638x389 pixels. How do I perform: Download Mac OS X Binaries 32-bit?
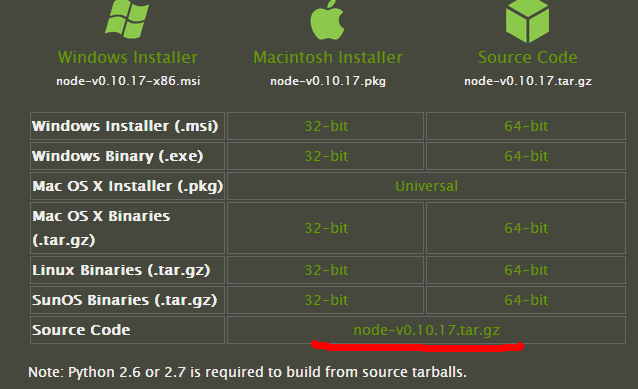coord(326,228)
